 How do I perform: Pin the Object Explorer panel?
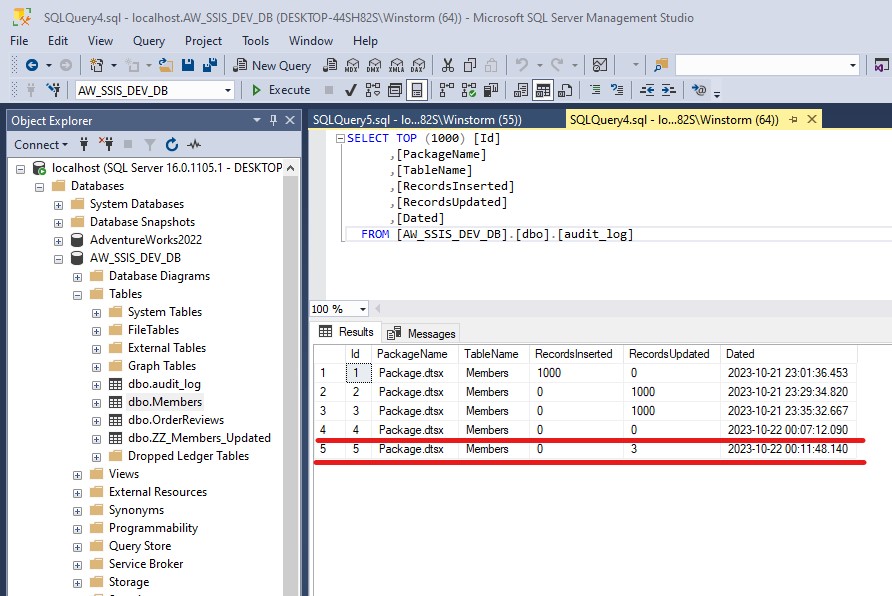(x=273, y=120)
